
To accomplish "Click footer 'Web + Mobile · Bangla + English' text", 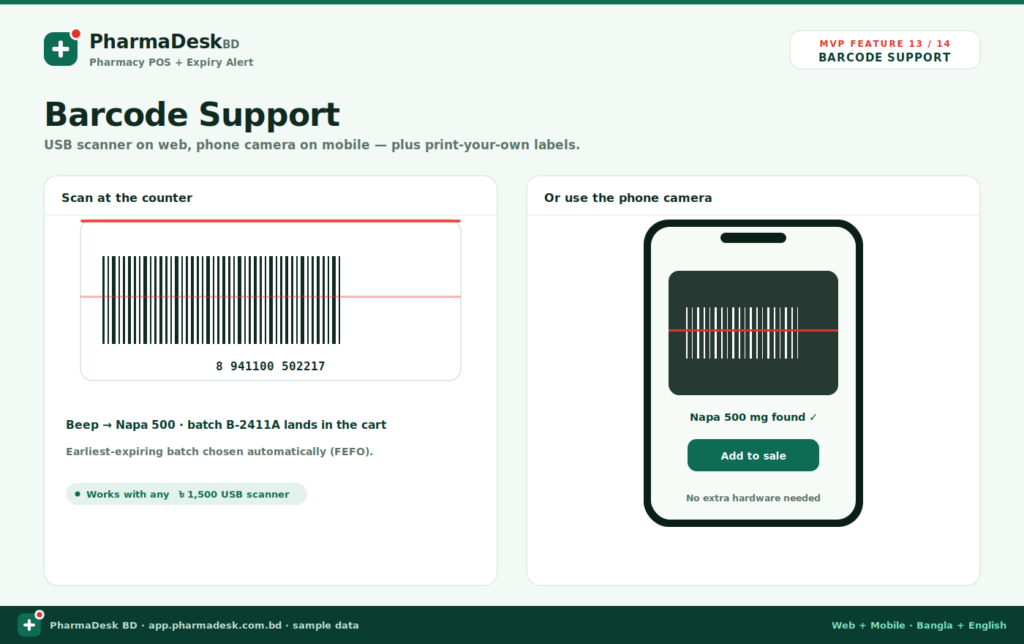I will (919, 625).
